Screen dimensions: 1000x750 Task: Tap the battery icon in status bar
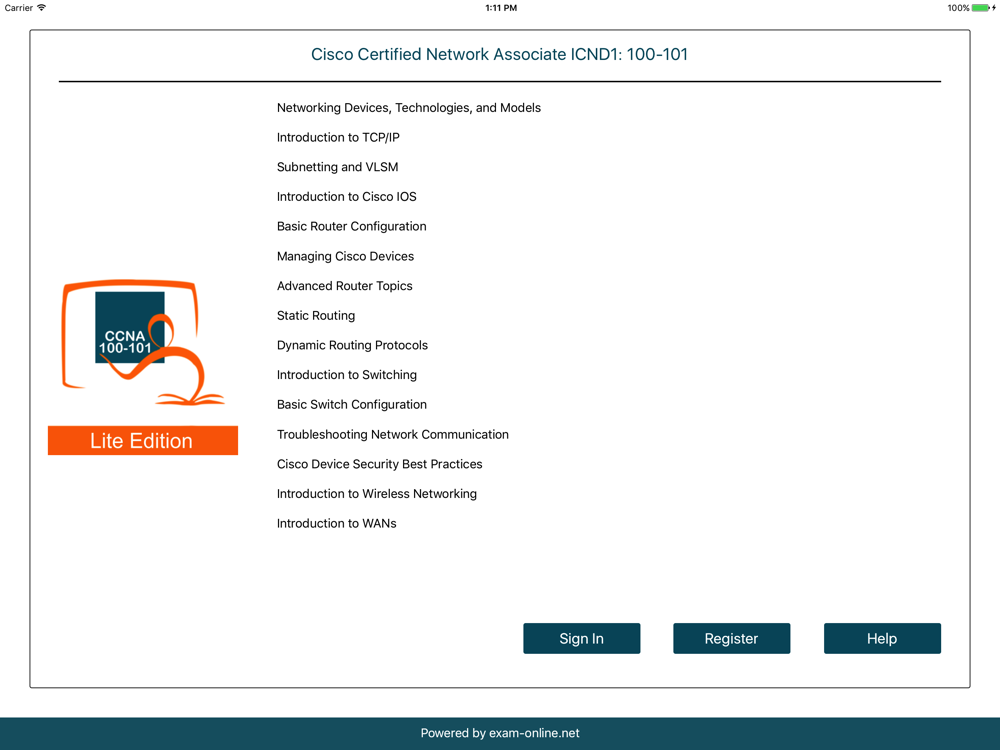pyautogui.click(x=983, y=8)
